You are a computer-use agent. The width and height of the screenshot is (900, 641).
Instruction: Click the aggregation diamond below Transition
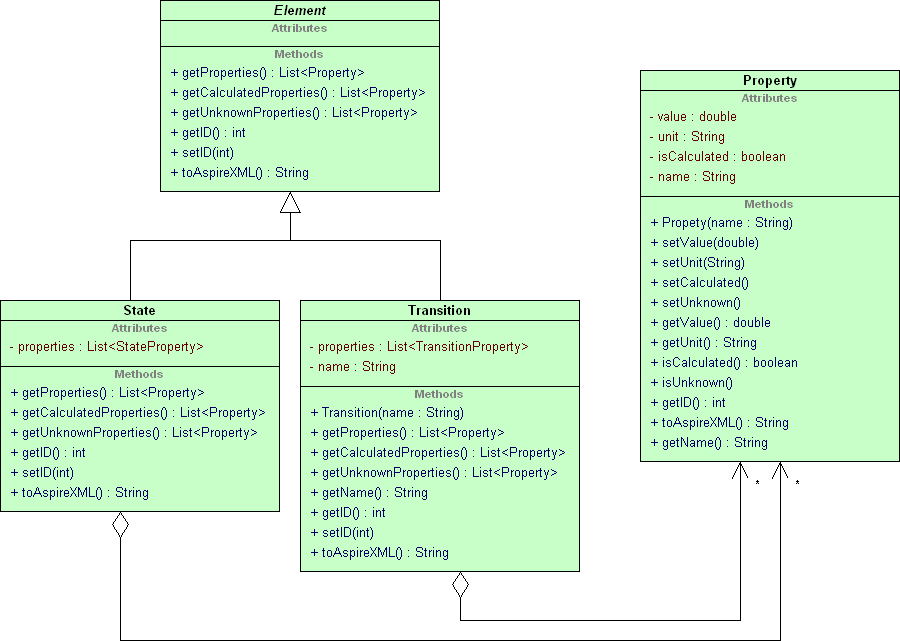[460, 585]
